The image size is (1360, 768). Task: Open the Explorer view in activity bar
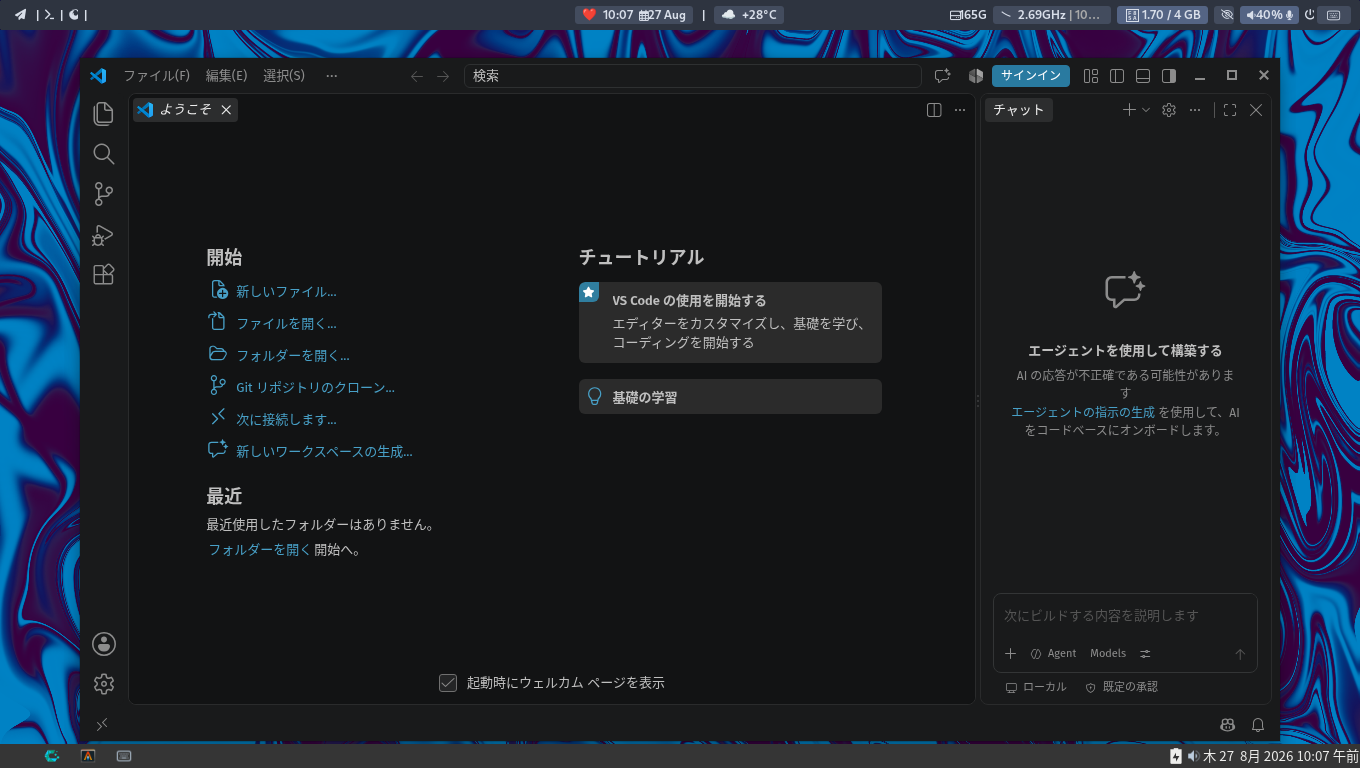click(x=104, y=114)
